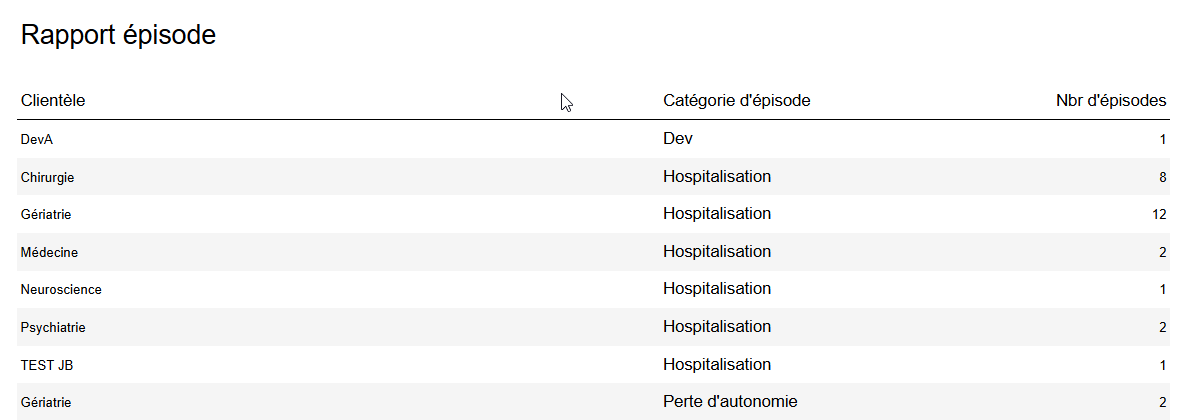The height and width of the screenshot is (420, 1198).
Task: Click the episode count 8 for Chirurgie
Action: [x=1162, y=177]
